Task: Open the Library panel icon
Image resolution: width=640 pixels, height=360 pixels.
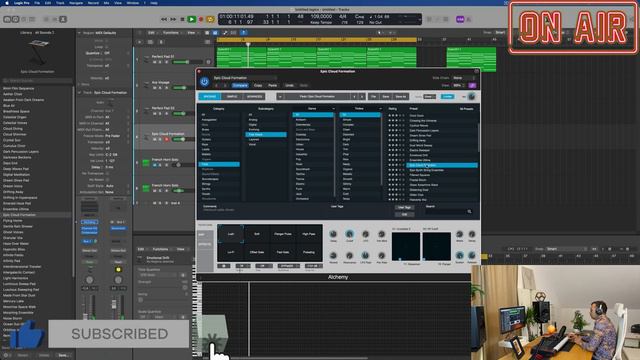Action: pyautogui.click(x=7, y=19)
